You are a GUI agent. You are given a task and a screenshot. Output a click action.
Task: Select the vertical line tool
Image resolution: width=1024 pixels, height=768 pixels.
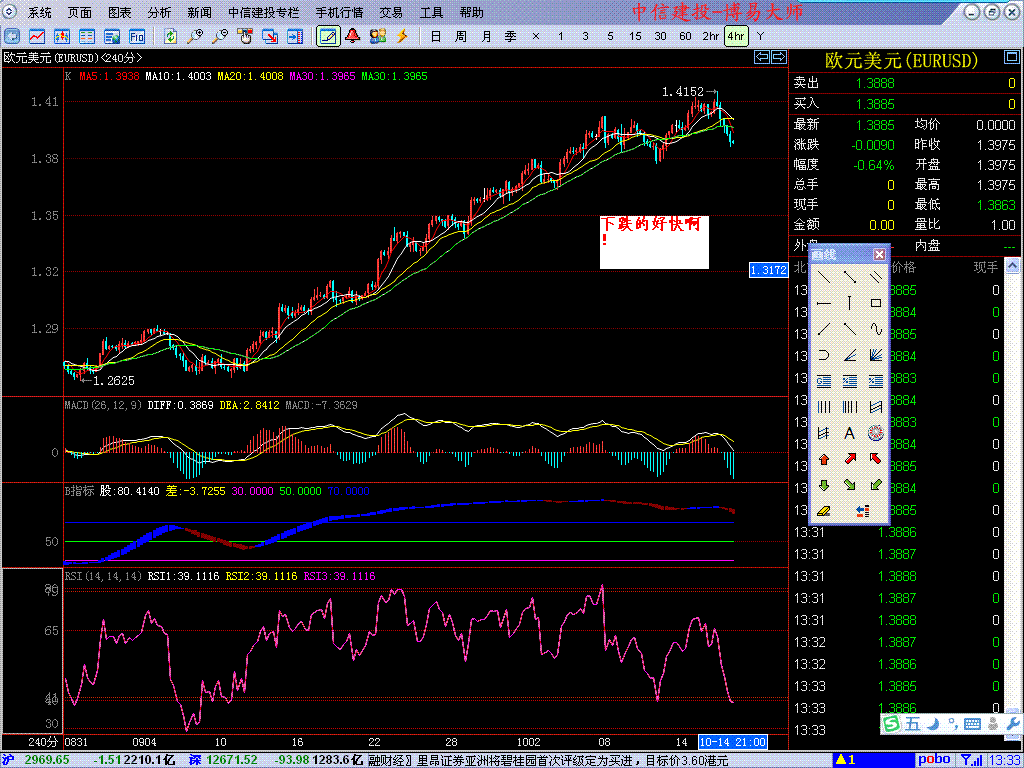[x=850, y=304]
